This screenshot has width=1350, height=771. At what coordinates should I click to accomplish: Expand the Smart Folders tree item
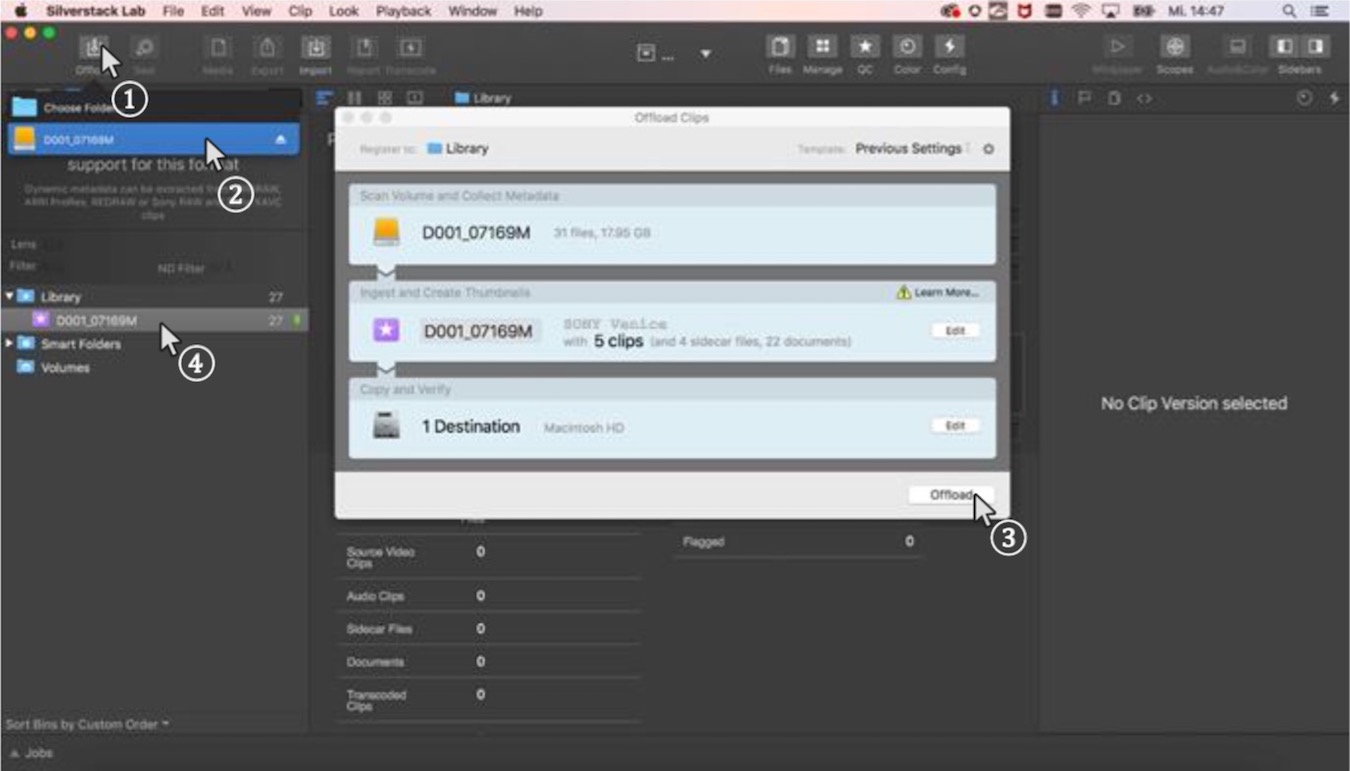[x=9, y=343]
